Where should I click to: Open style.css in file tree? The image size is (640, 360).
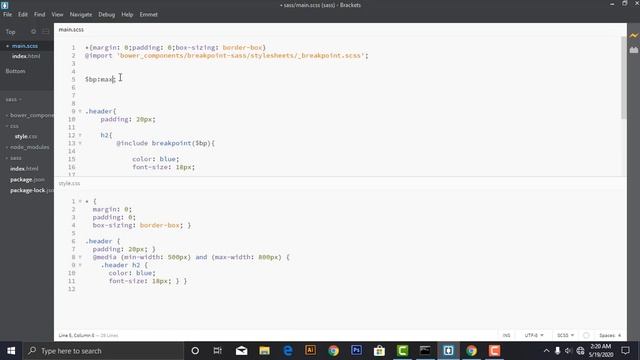[x=26, y=136]
